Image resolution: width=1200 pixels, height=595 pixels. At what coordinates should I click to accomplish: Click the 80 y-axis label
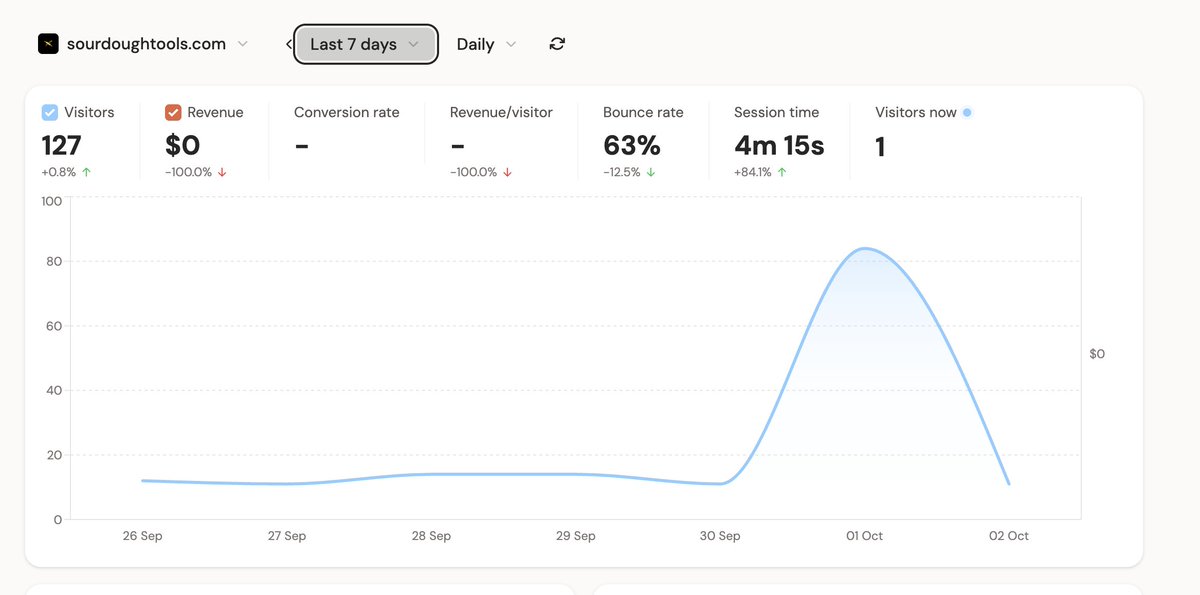54,262
